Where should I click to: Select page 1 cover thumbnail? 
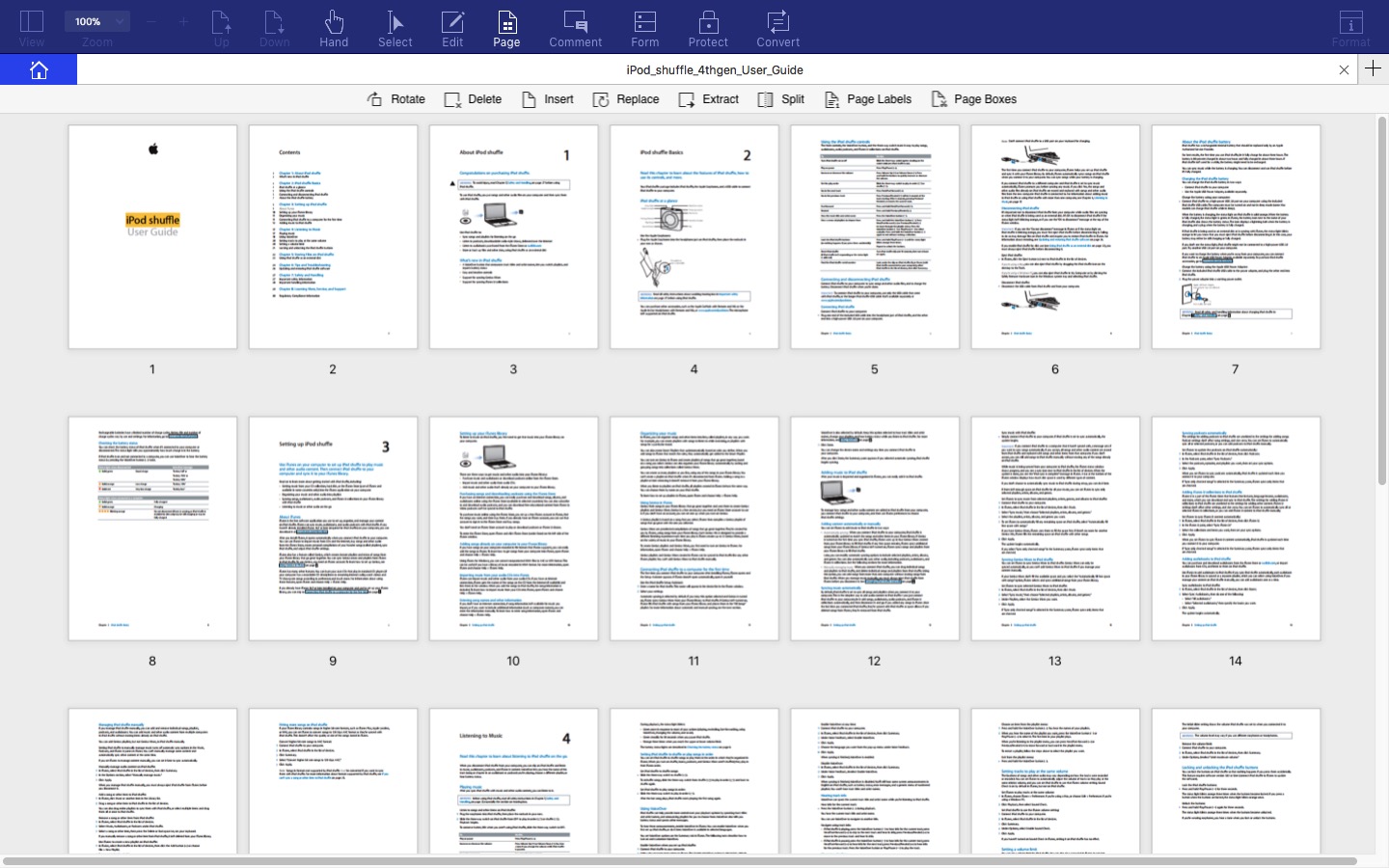[152, 237]
